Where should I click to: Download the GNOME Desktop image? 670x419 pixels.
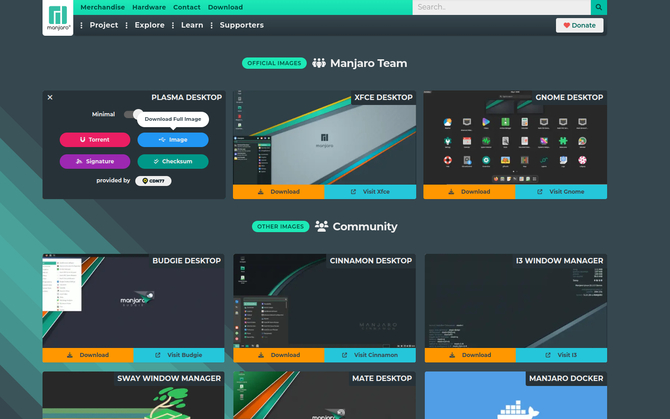click(x=469, y=192)
